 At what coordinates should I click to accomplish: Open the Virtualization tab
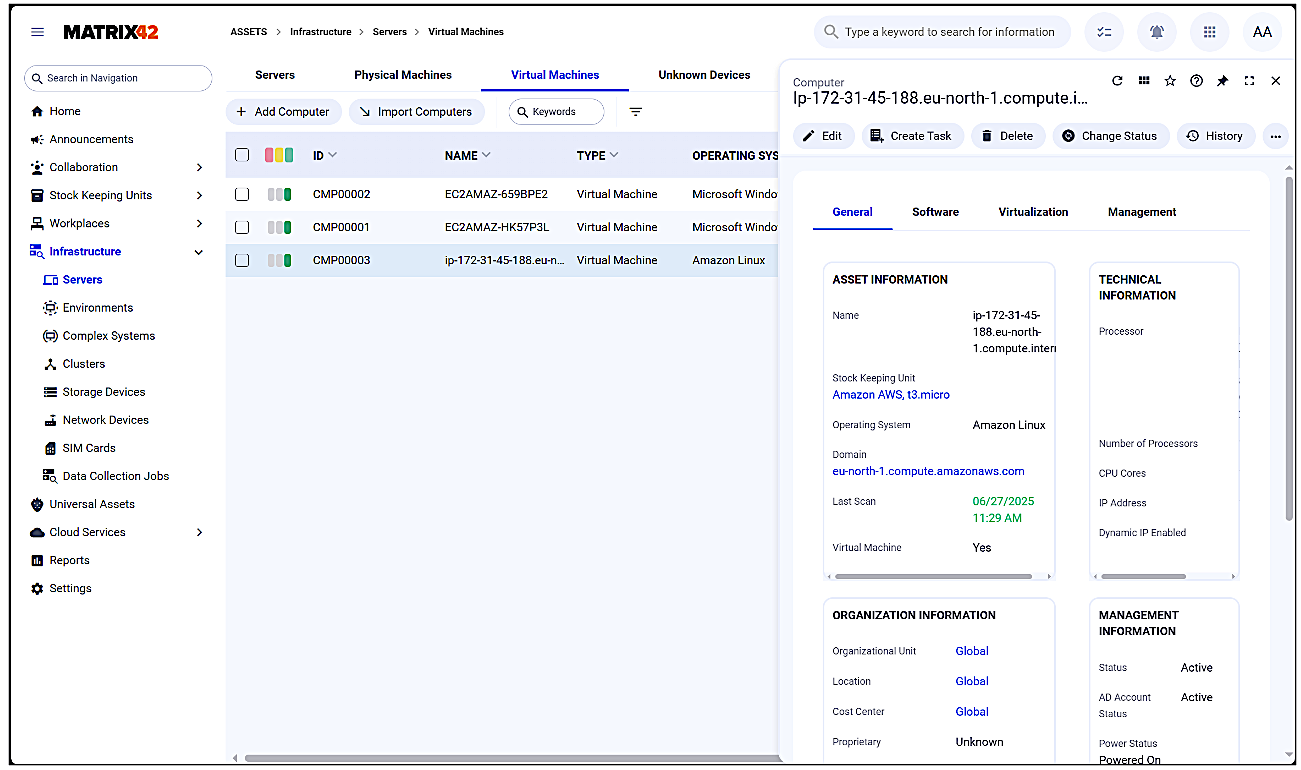pos(1033,212)
